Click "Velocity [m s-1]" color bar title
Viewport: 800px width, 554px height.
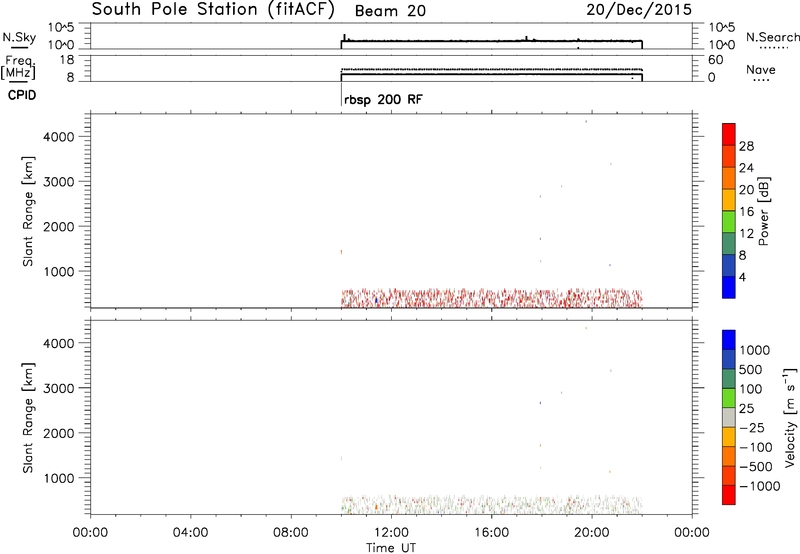tap(790, 417)
